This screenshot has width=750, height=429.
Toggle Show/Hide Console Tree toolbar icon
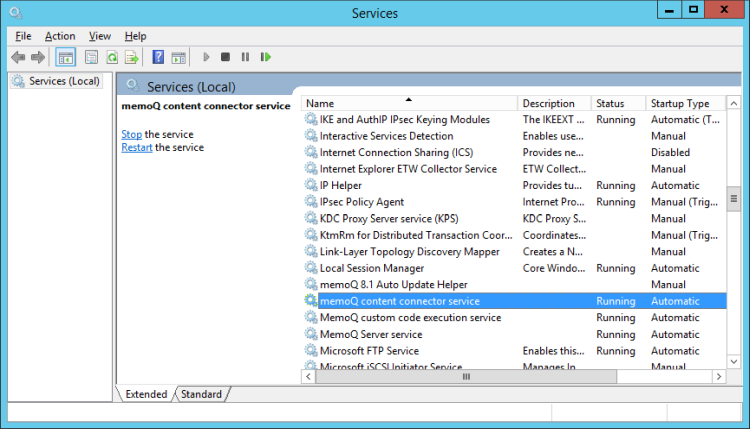[x=66, y=57]
